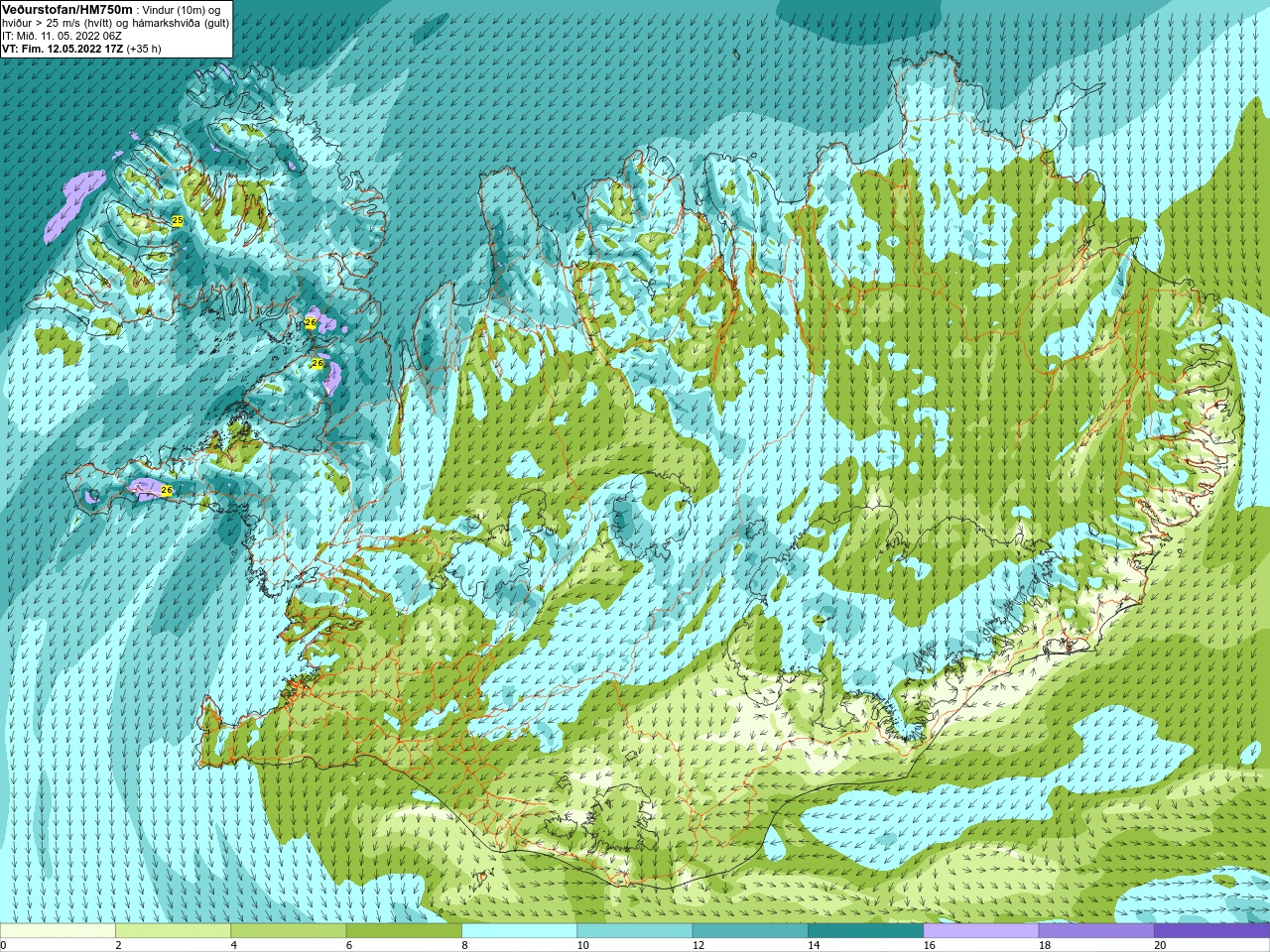Image resolution: width=1270 pixels, height=952 pixels.
Task: Click the legend scale label '20'
Action: 1160,945
